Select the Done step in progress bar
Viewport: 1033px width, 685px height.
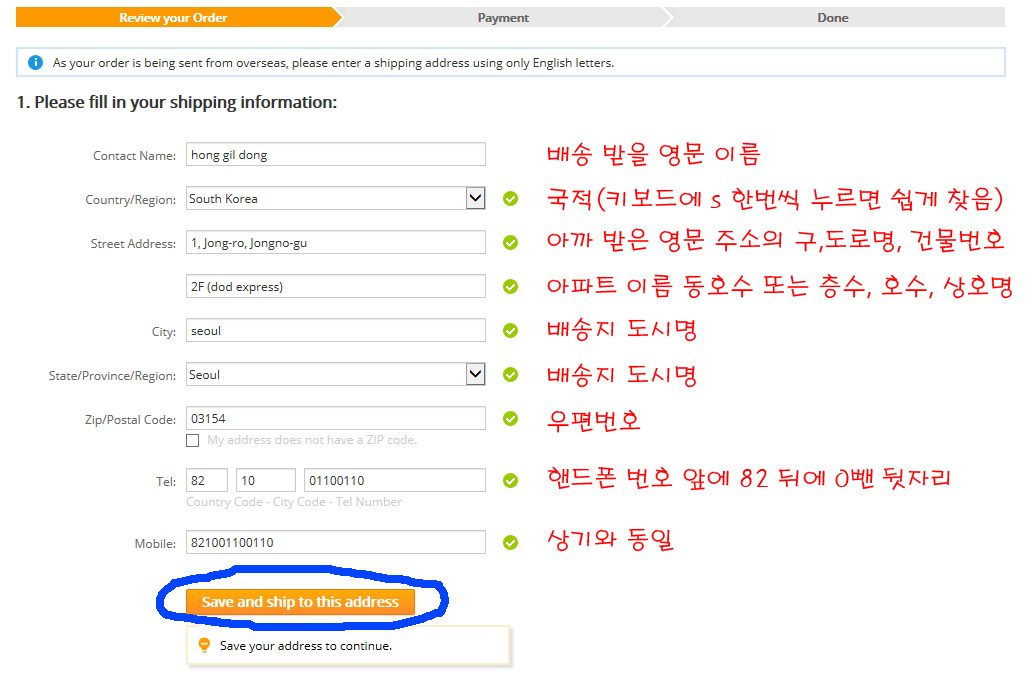tap(832, 18)
